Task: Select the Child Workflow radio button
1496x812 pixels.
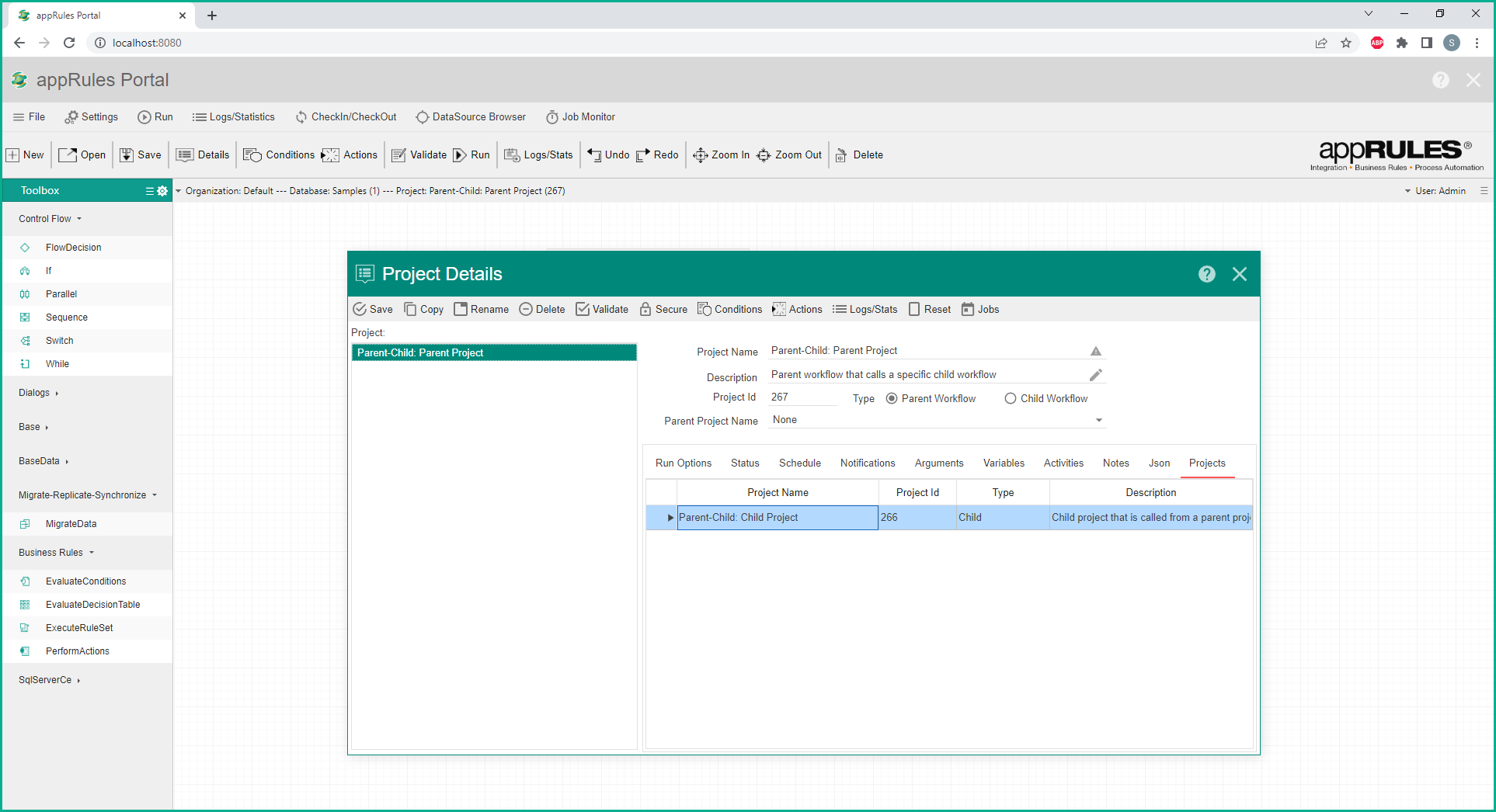Action: click(1010, 398)
